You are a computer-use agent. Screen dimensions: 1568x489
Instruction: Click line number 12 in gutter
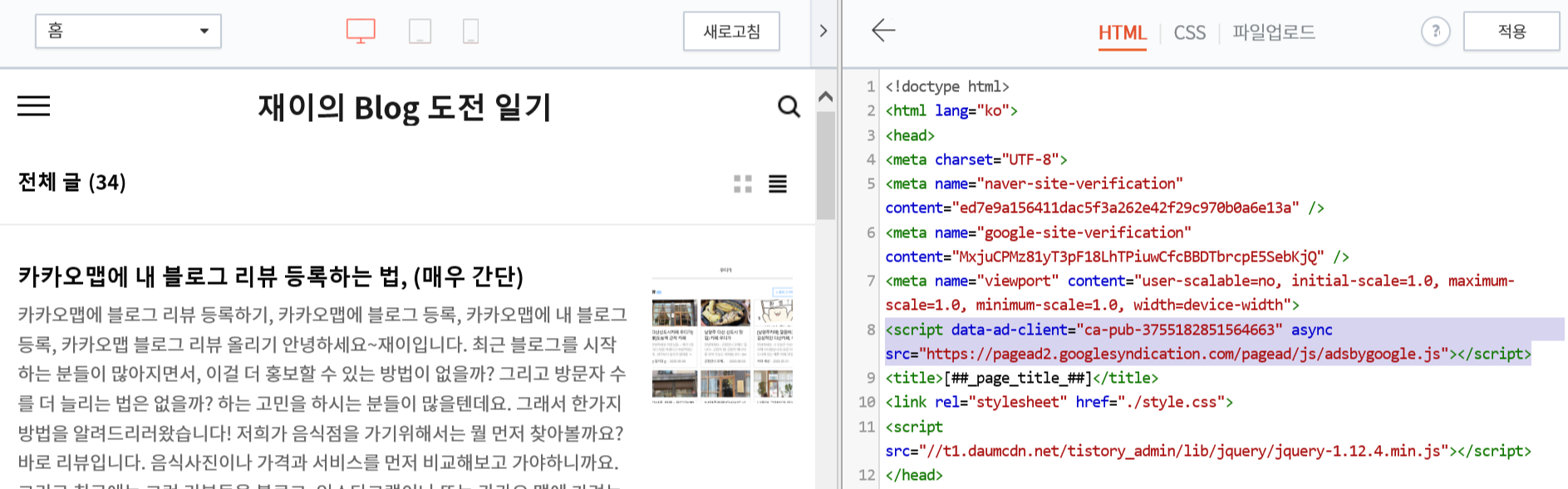[x=867, y=476]
